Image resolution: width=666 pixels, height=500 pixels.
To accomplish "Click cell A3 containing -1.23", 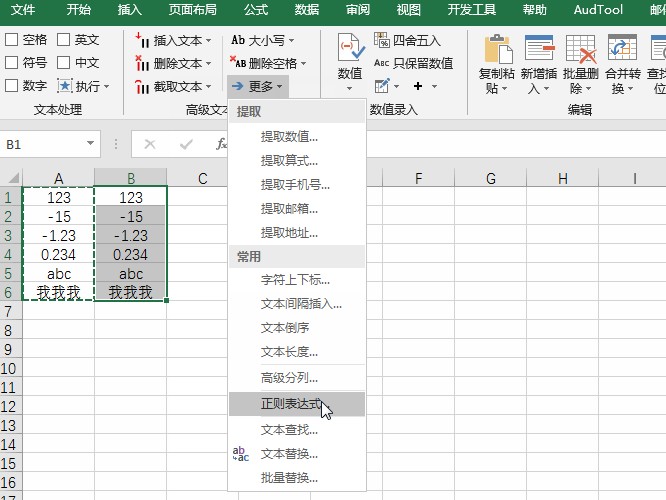I will [x=59, y=236].
